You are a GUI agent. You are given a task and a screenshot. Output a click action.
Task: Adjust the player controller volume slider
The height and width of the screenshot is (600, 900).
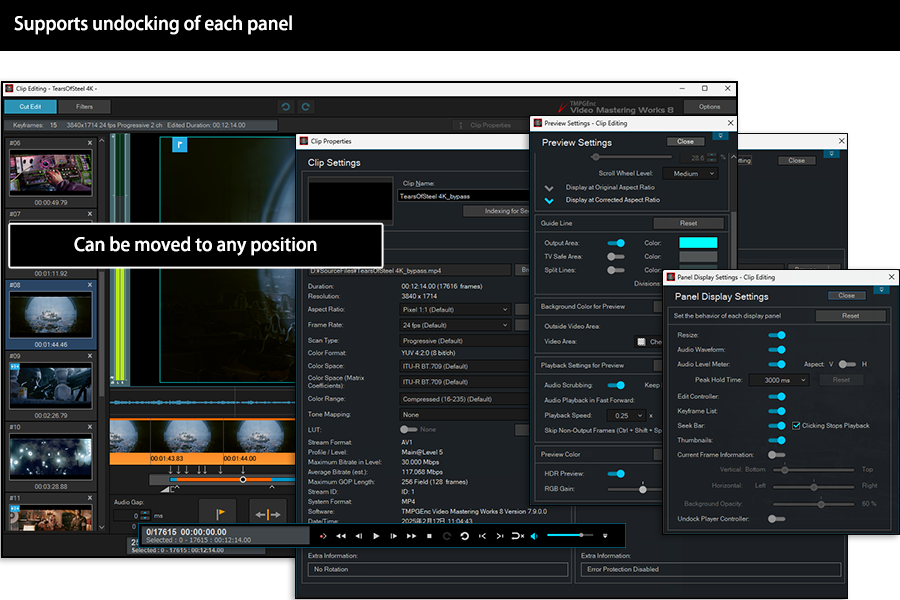coord(570,536)
